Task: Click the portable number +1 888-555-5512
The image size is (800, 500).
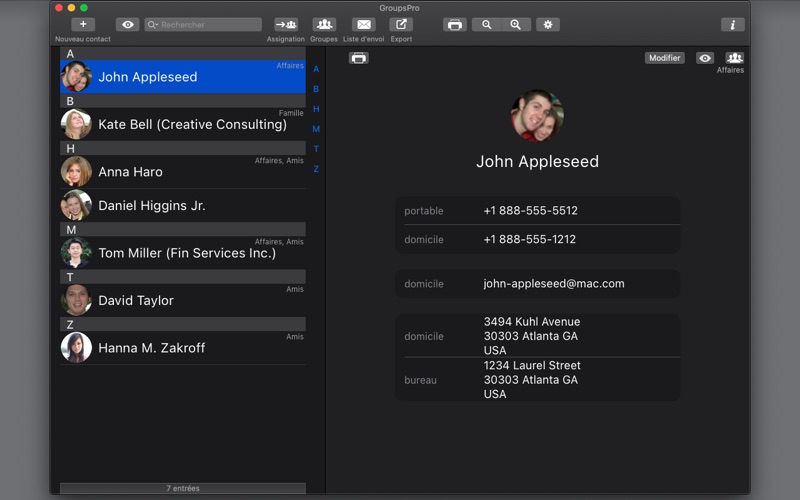Action: pyautogui.click(x=531, y=211)
